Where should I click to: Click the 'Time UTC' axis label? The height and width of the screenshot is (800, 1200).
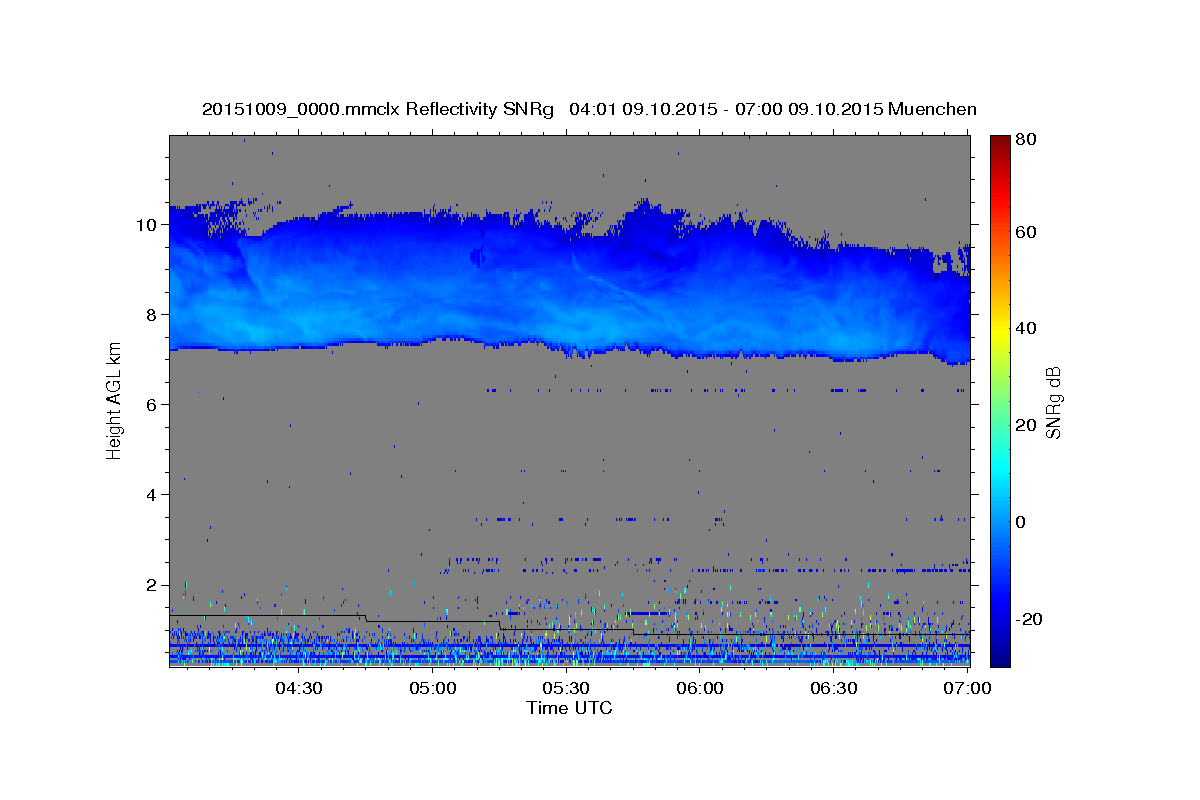pyautogui.click(x=569, y=708)
